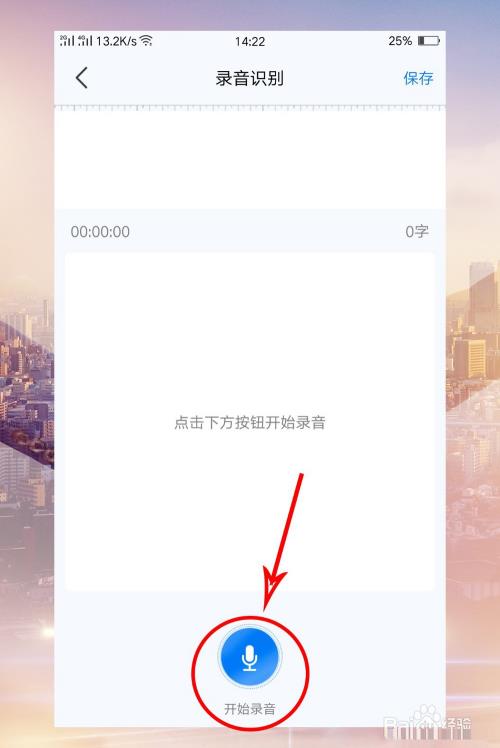
Task: Tap the 点击下方按钮开始录音 hint text
Action: [250, 423]
